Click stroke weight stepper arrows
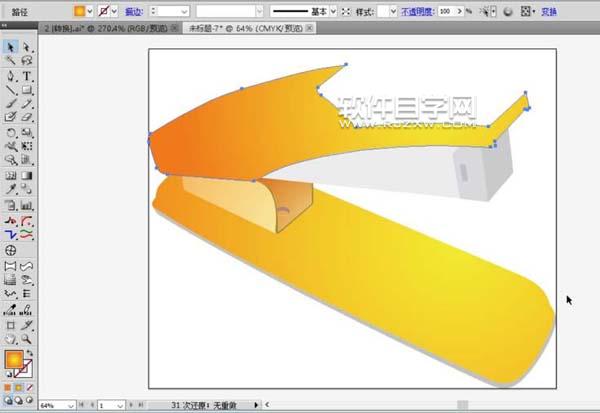Viewport: 600px width, 413px height. (x=153, y=11)
